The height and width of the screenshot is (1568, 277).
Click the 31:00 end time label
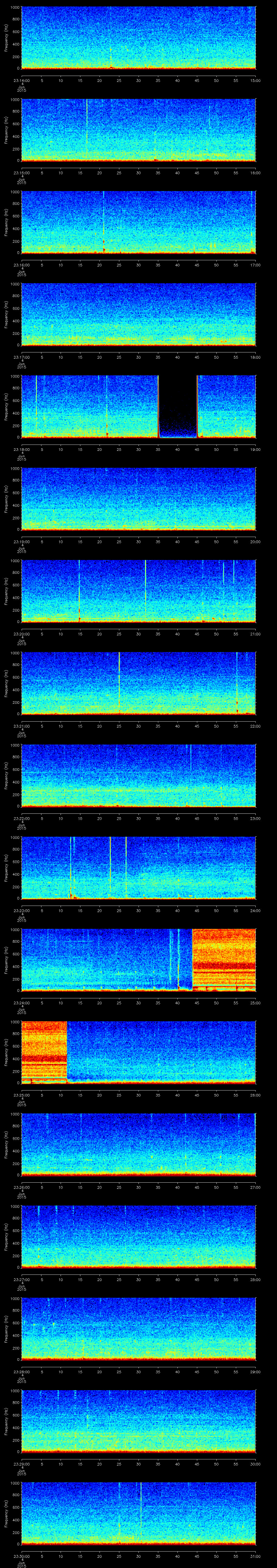point(255,1556)
